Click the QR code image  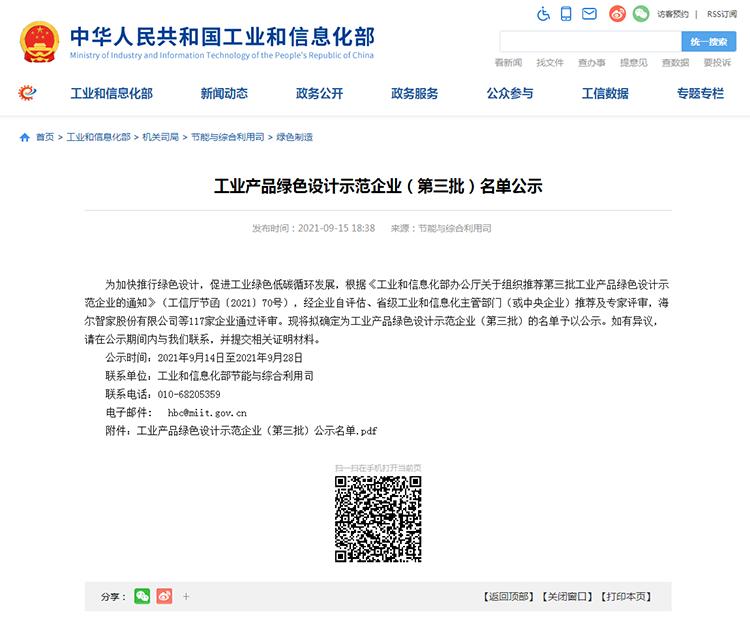pos(377,518)
